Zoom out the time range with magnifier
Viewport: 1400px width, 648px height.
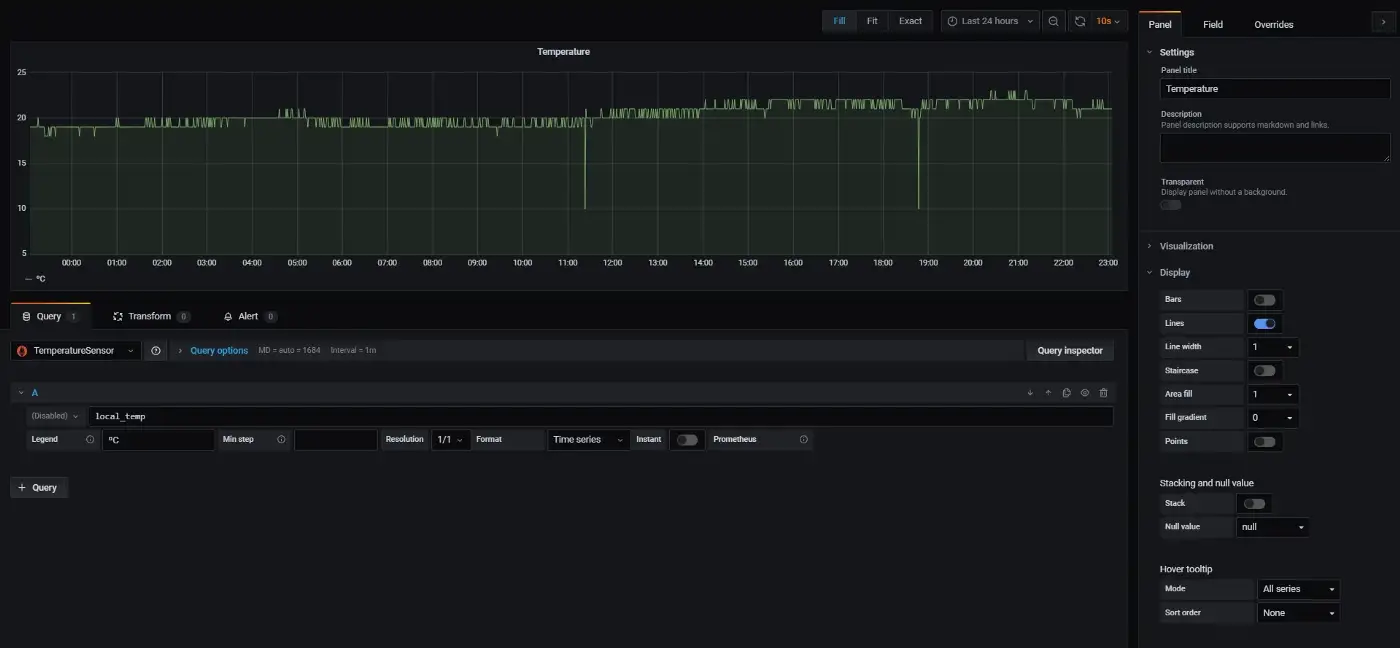pyautogui.click(x=1053, y=20)
